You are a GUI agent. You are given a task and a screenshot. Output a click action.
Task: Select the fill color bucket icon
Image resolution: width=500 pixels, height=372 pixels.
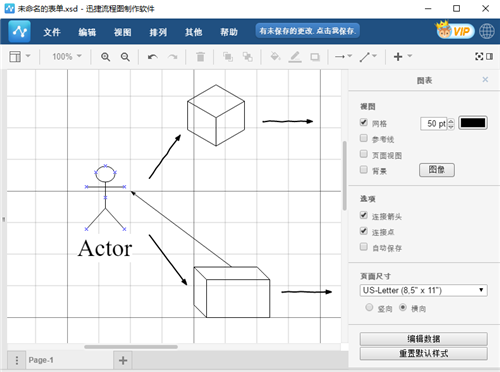tap(275, 57)
